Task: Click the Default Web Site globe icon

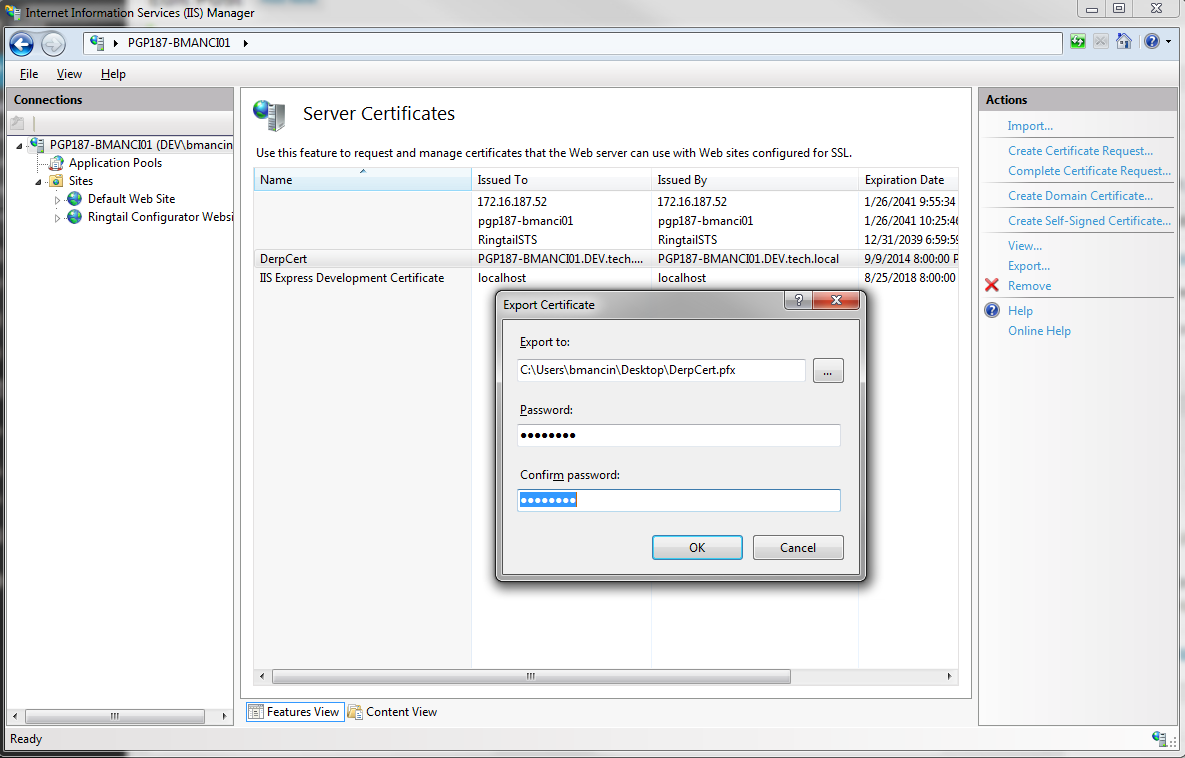Action: click(x=74, y=199)
